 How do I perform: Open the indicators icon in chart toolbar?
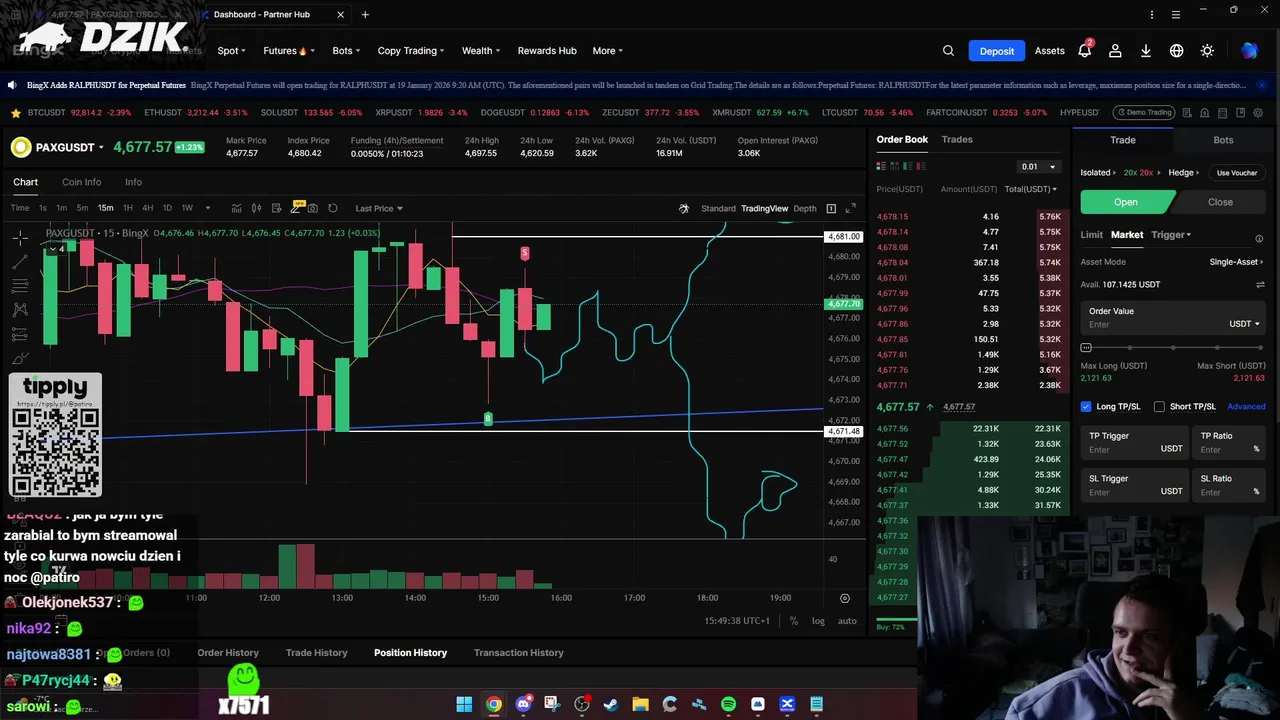236,208
